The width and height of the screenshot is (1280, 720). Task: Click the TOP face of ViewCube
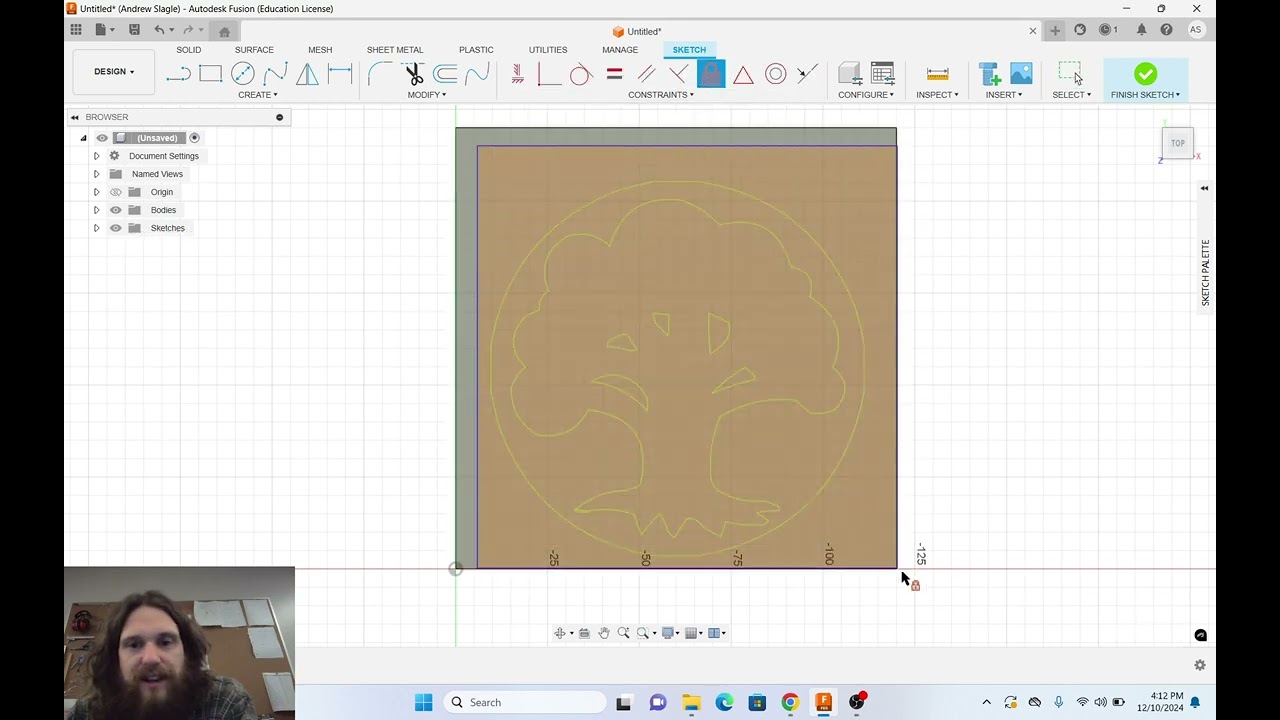1178,143
